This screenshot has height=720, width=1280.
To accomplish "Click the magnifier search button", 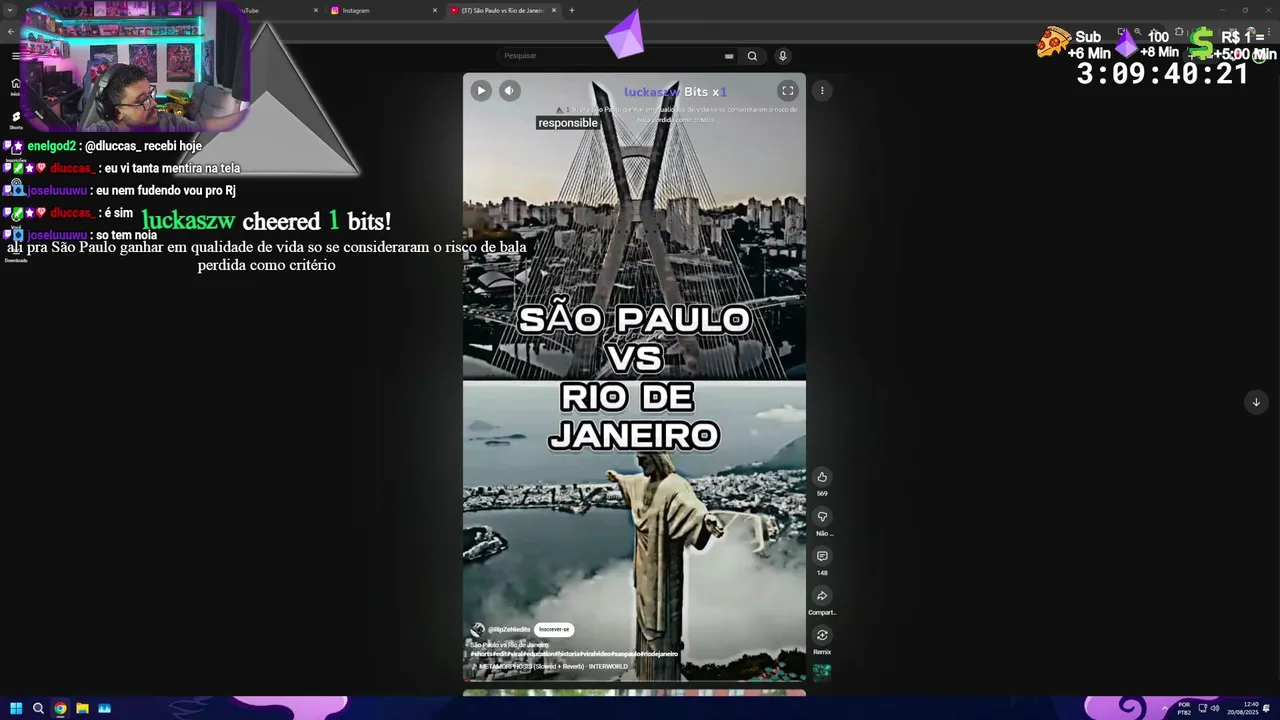I will point(752,56).
